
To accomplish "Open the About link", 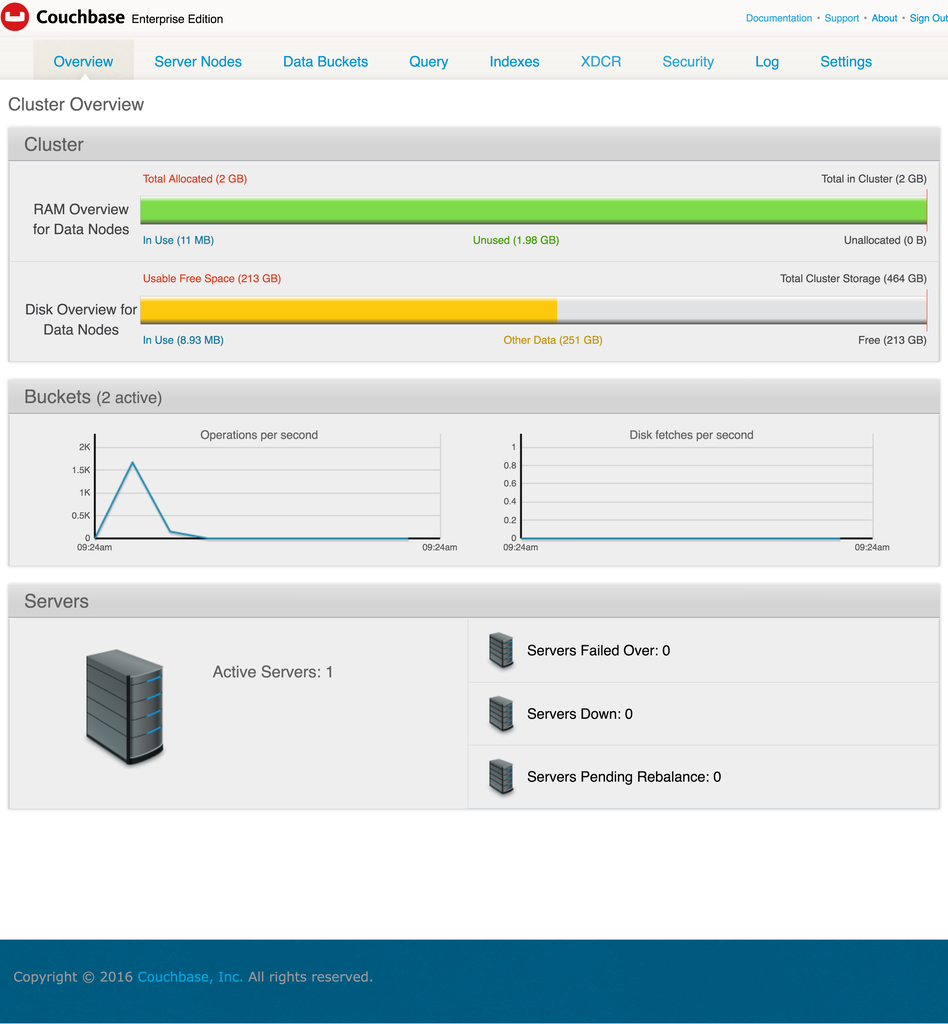I will [x=885, y=18].
